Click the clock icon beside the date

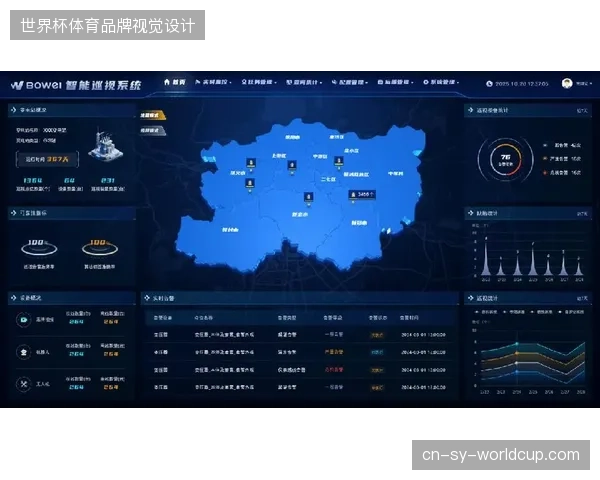489,84
